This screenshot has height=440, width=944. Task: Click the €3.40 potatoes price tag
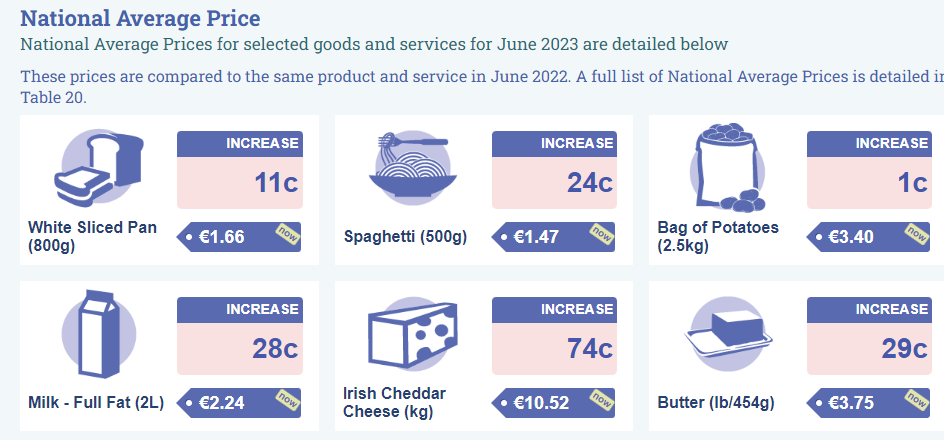(868, 237)
